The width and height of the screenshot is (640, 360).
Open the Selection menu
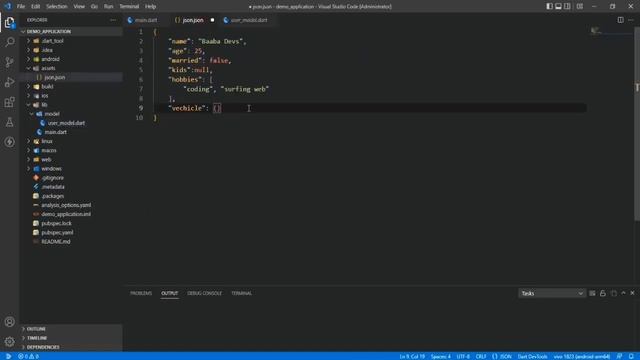(57, 7)
